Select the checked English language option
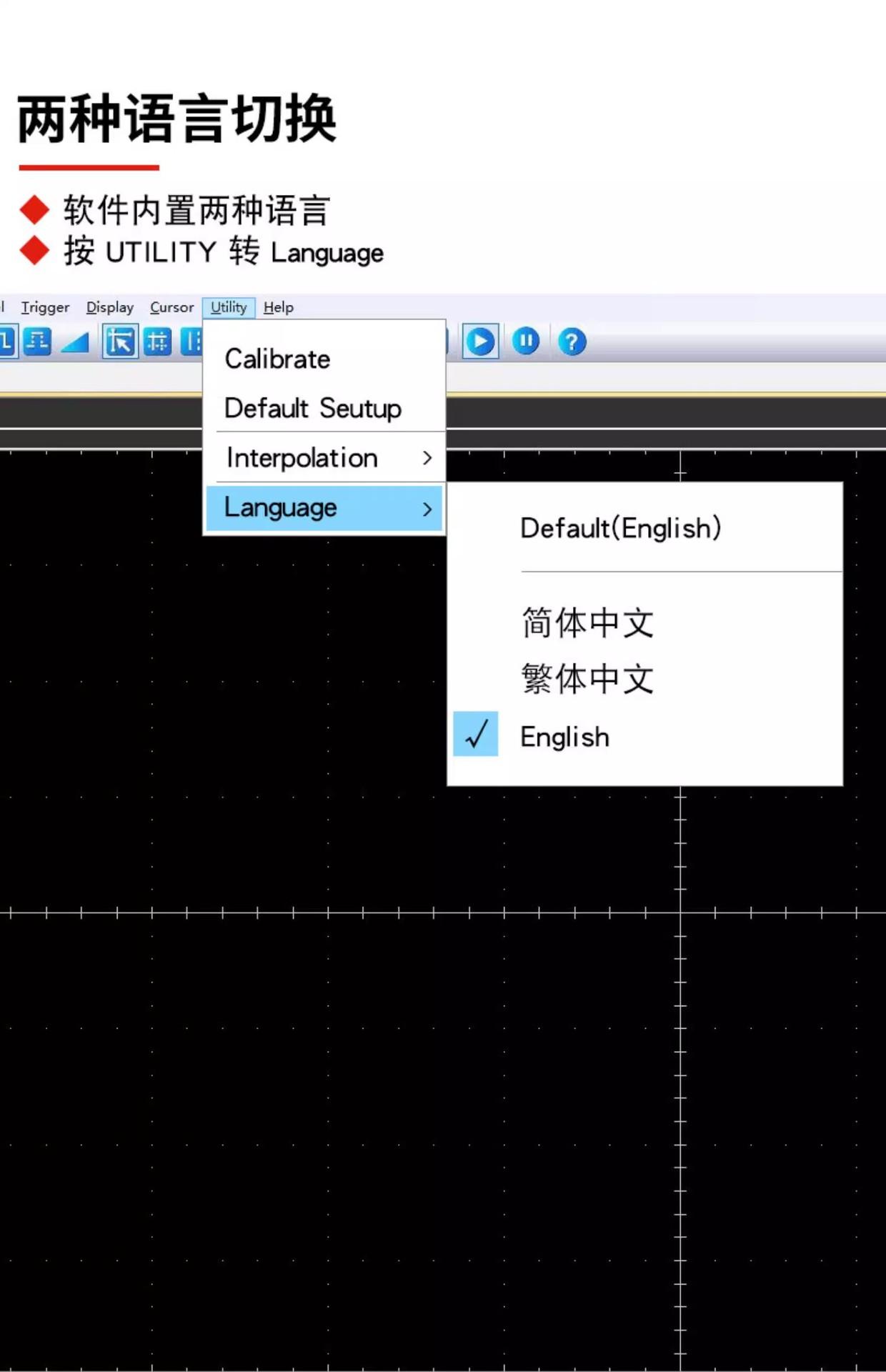886x1372 pixels. click(564, 737)
